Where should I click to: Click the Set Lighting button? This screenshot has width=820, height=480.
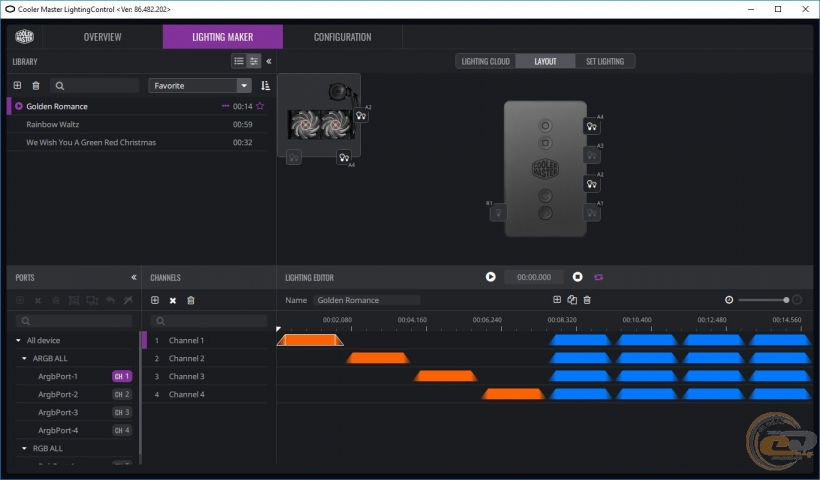point(604,61)
